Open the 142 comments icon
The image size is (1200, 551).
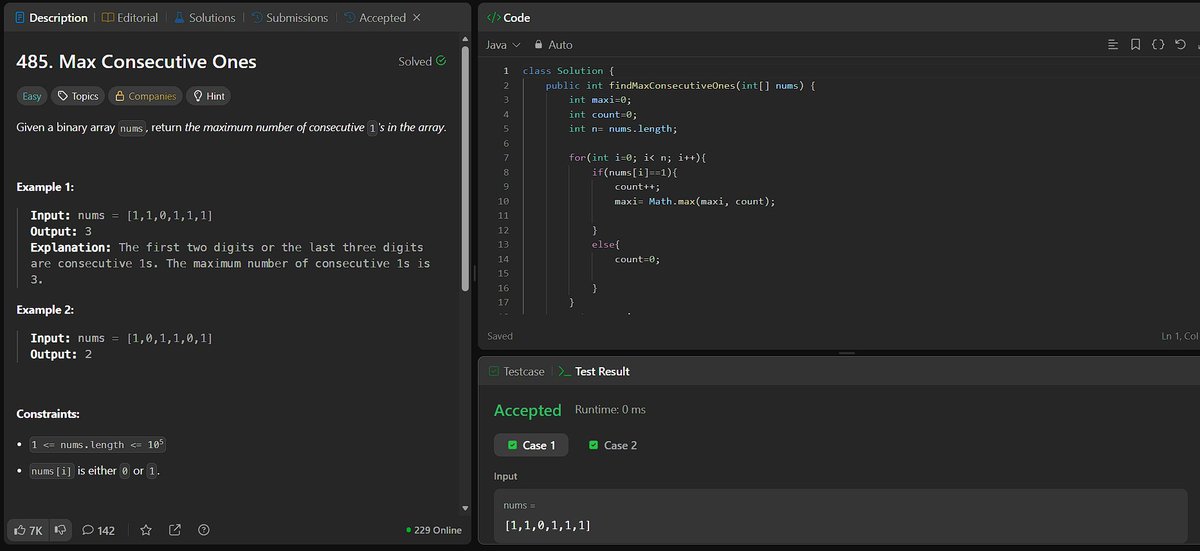[98, 530]
